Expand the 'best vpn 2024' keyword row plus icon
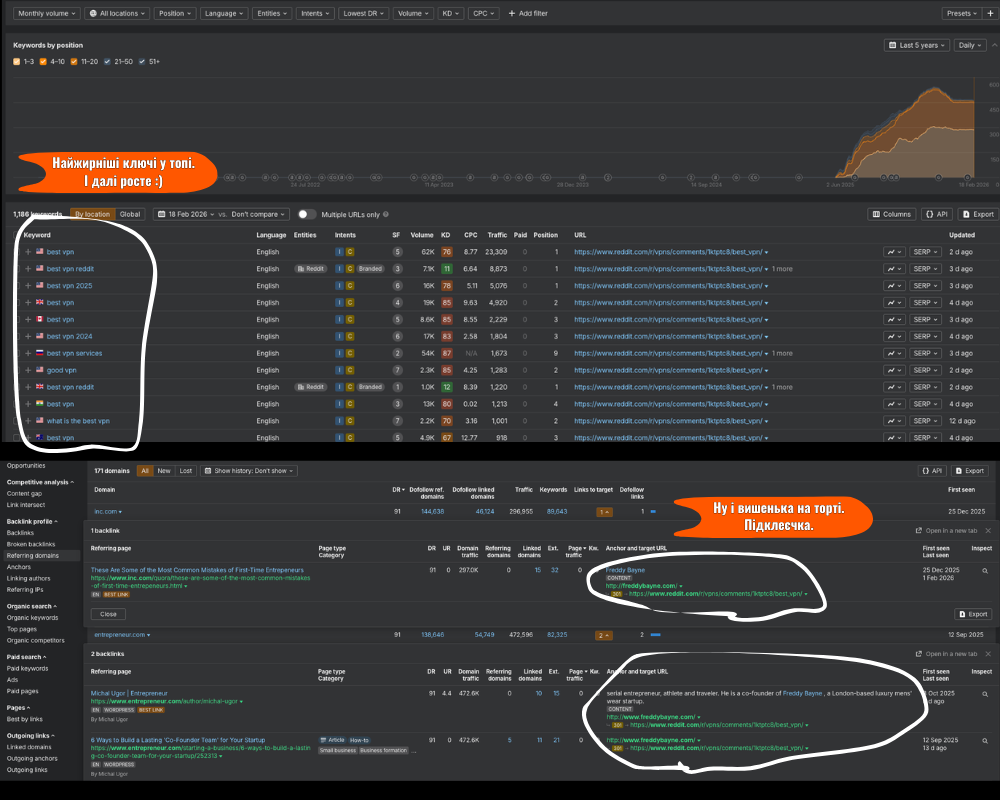 pos(28,336)
